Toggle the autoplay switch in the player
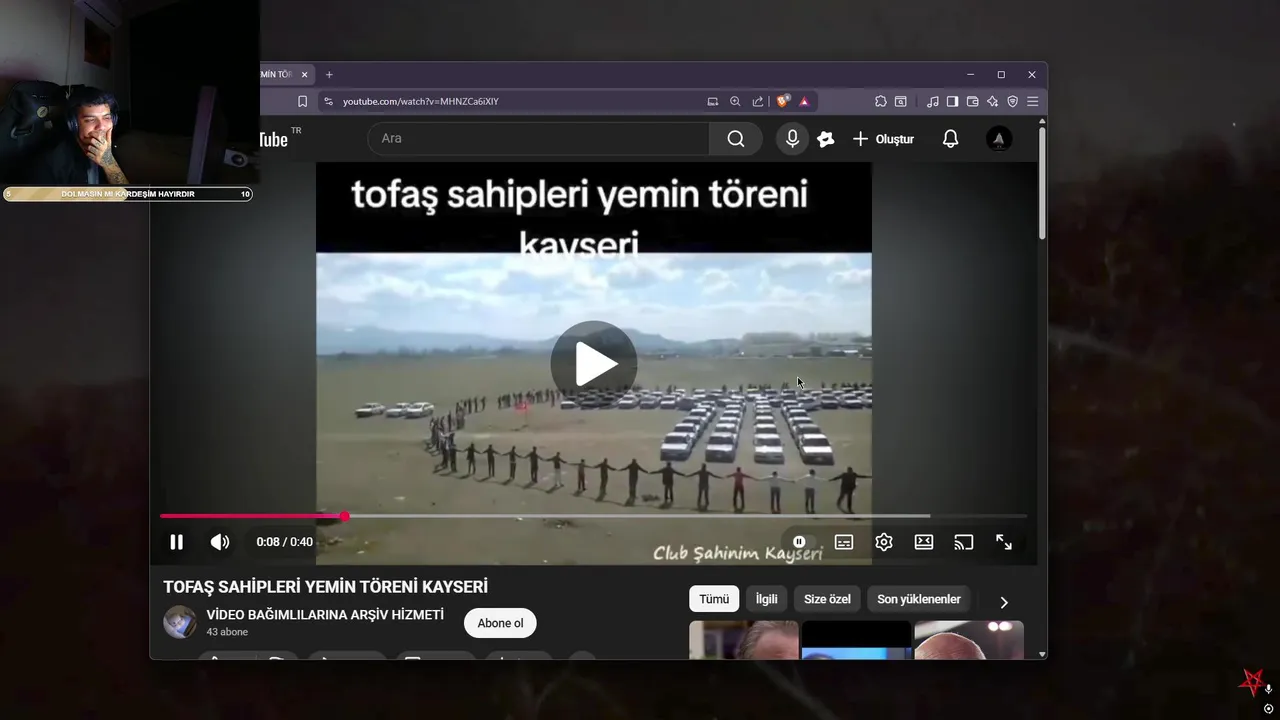 point(799,542)
